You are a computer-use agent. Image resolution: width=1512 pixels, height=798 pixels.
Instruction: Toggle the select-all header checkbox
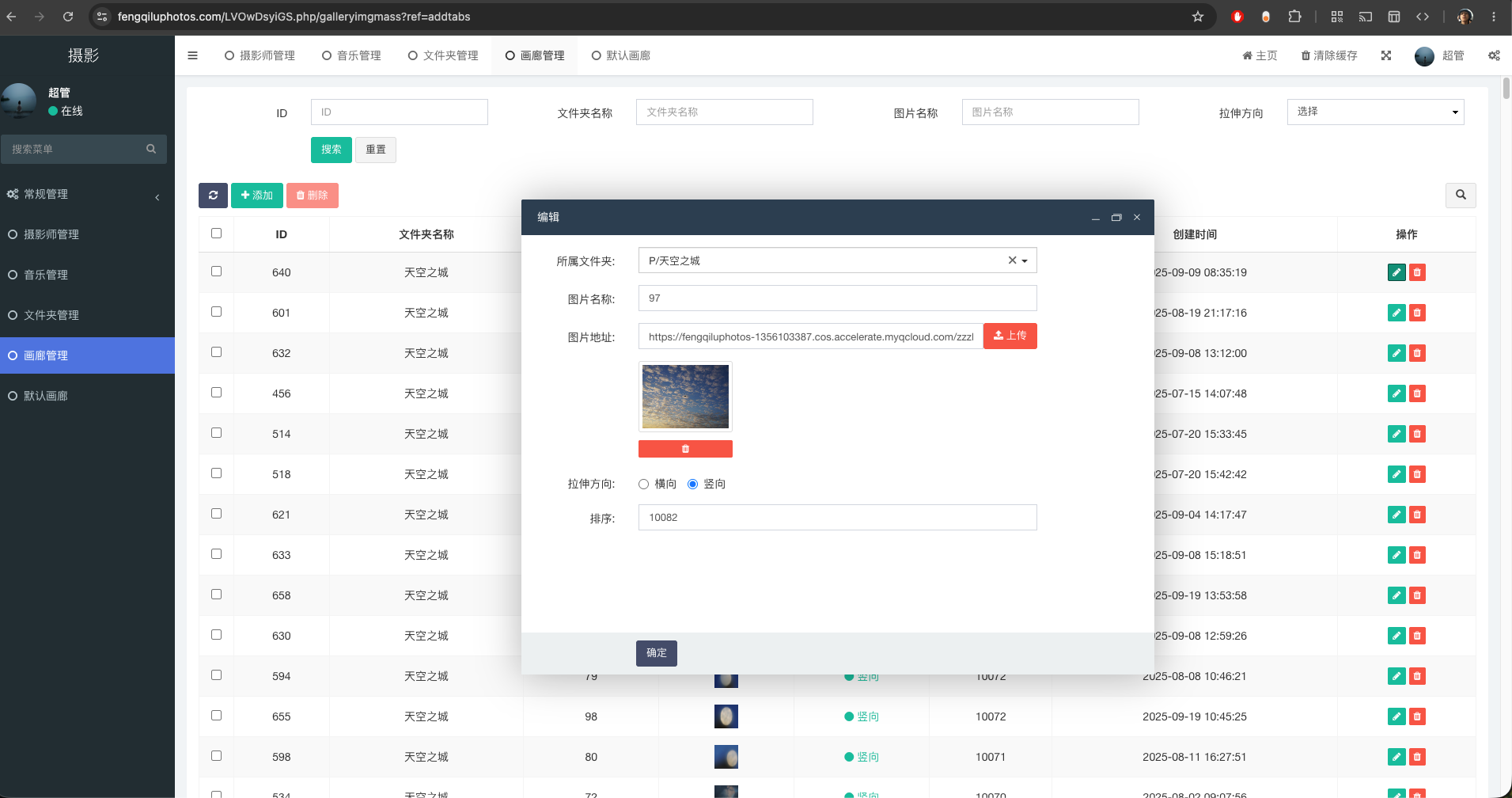point(216,234)
